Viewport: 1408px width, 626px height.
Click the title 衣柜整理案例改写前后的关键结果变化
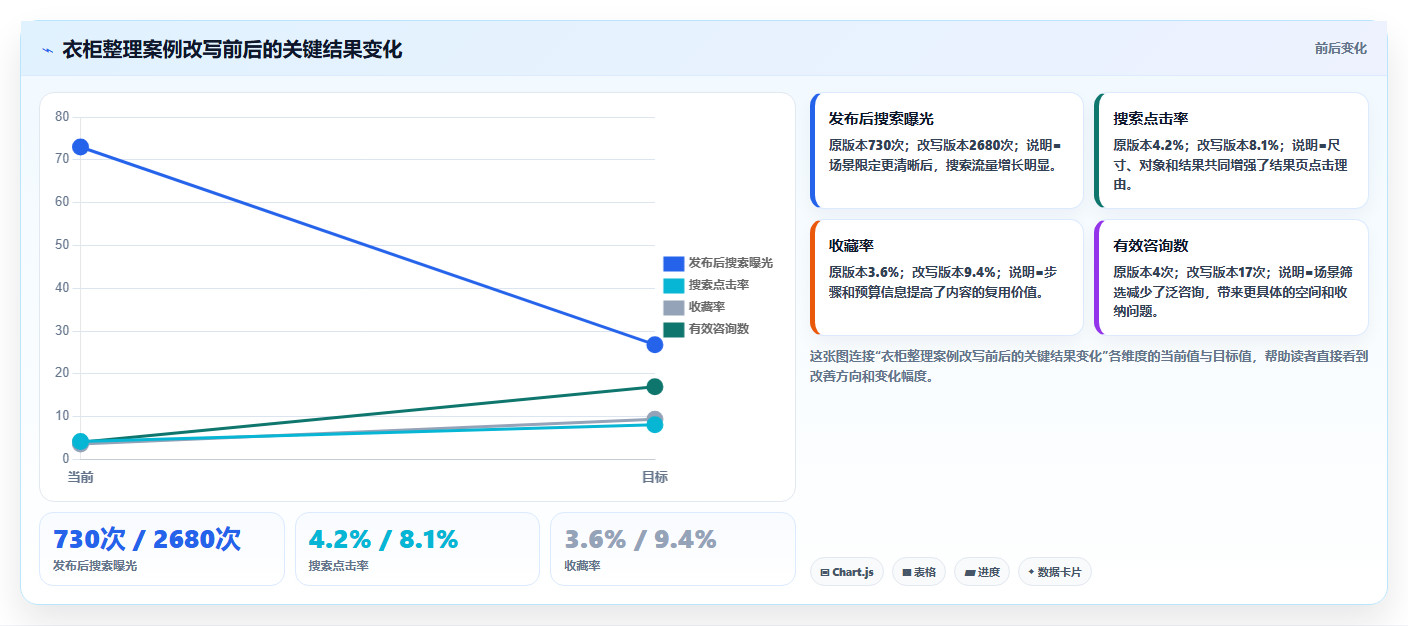(x=232, y=50)
